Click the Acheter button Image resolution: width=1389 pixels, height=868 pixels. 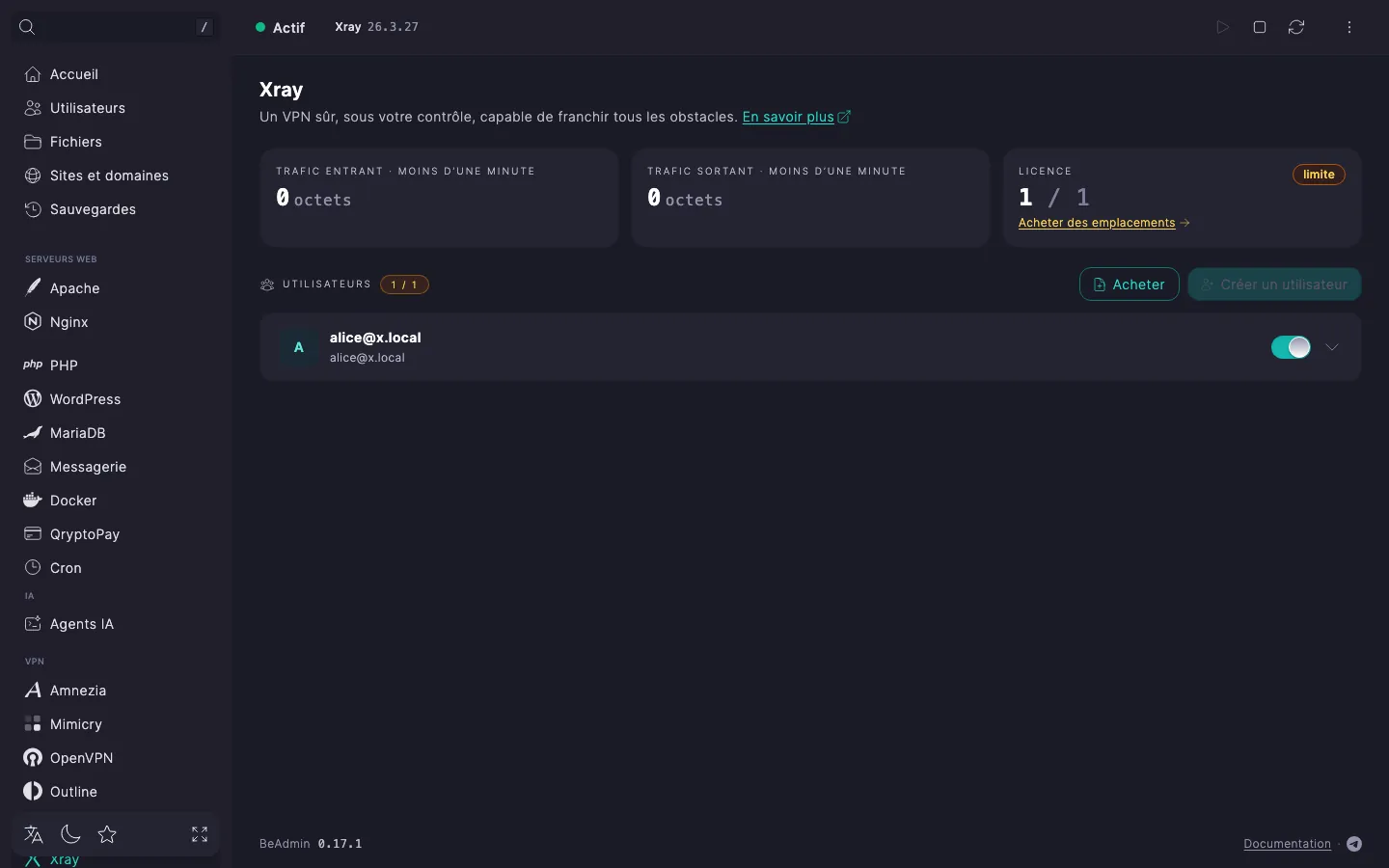click(1129, 285)
